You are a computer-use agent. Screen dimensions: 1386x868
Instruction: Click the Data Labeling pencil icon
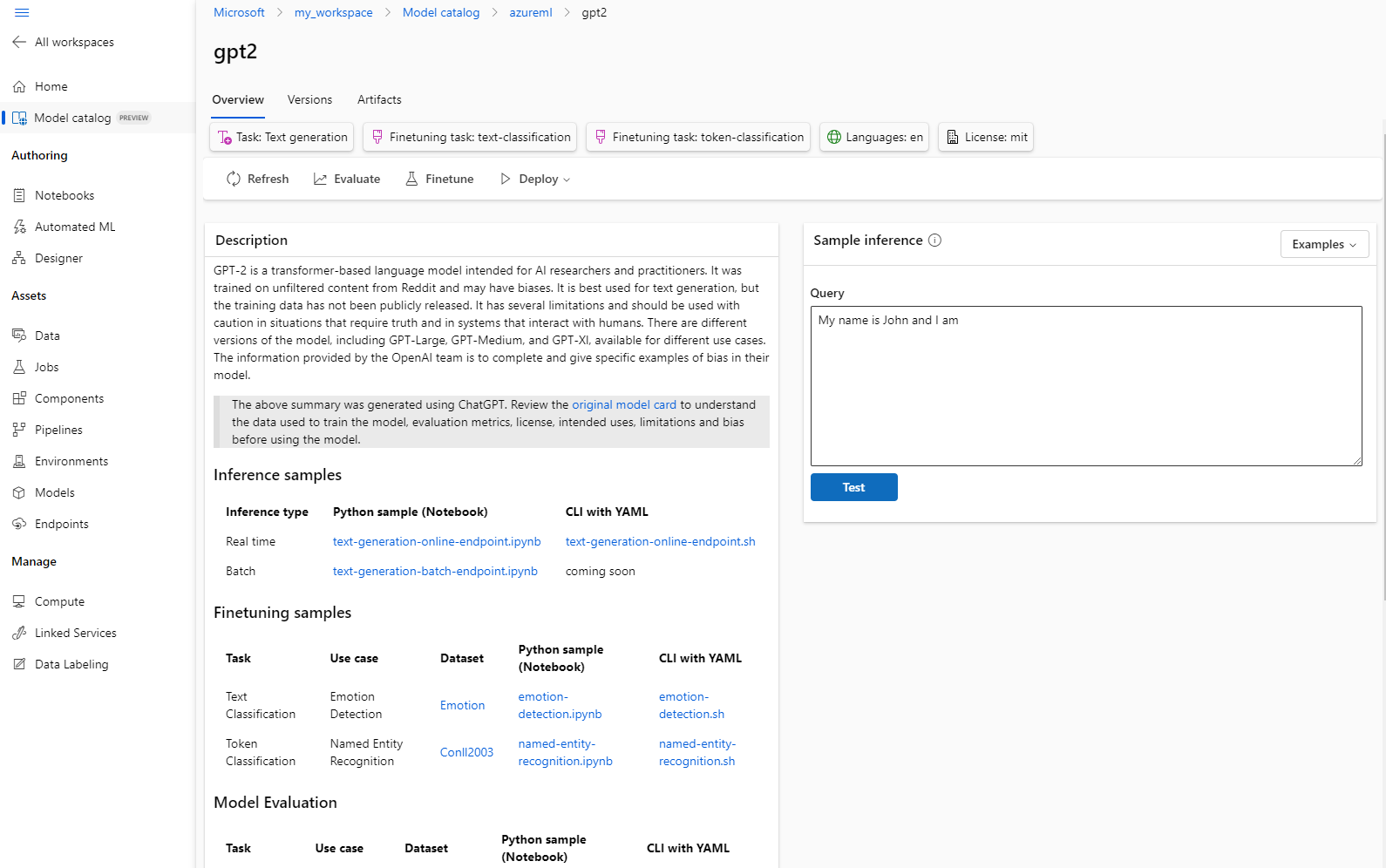[19, 664]
